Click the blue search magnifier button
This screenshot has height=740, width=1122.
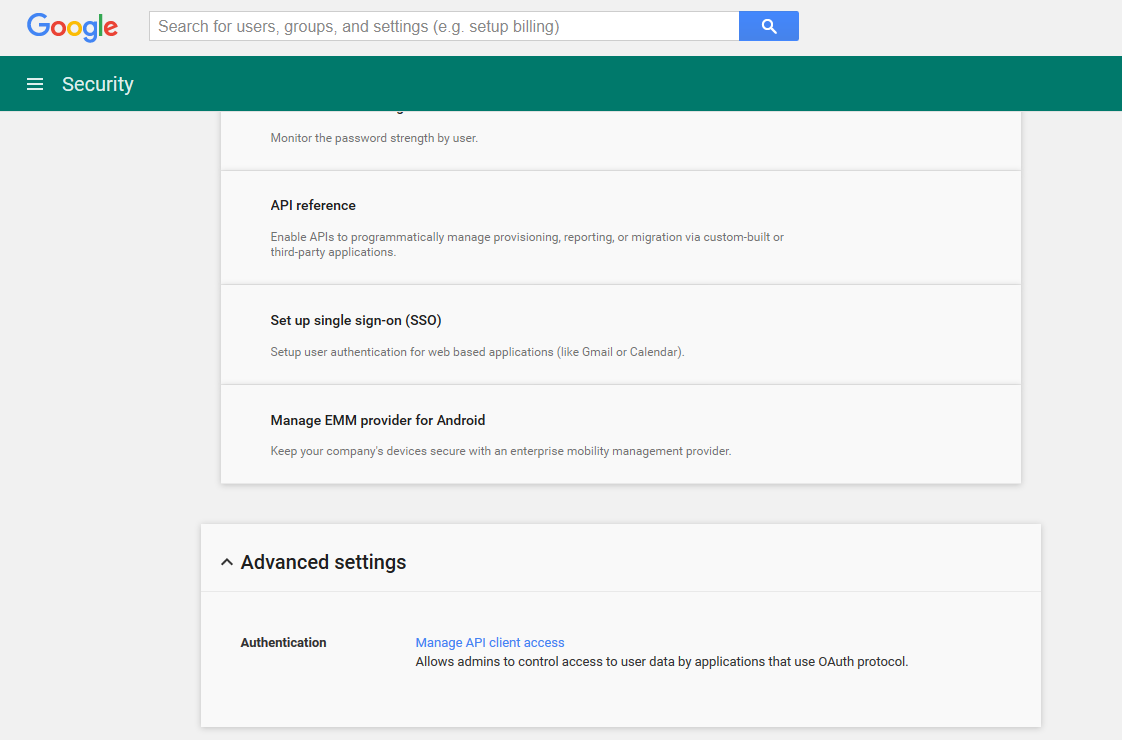click(x=768, y=26)
